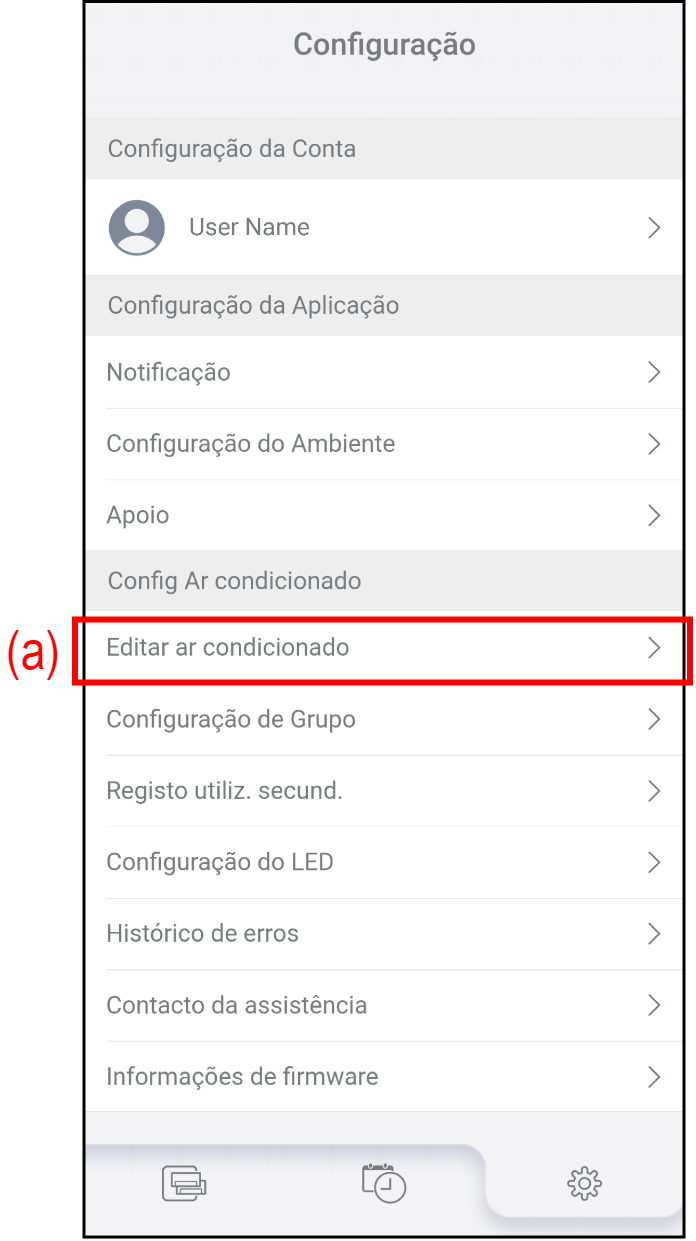
Task: Choose Configuração do LED
Action: tap(220, 862)
